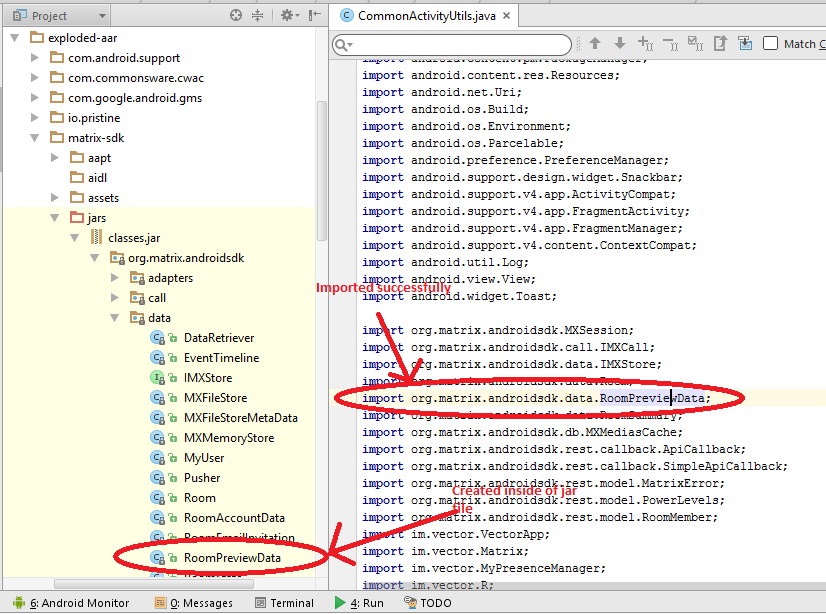
Task: Open the Android Monitor tool window
Action: [71, 603]
